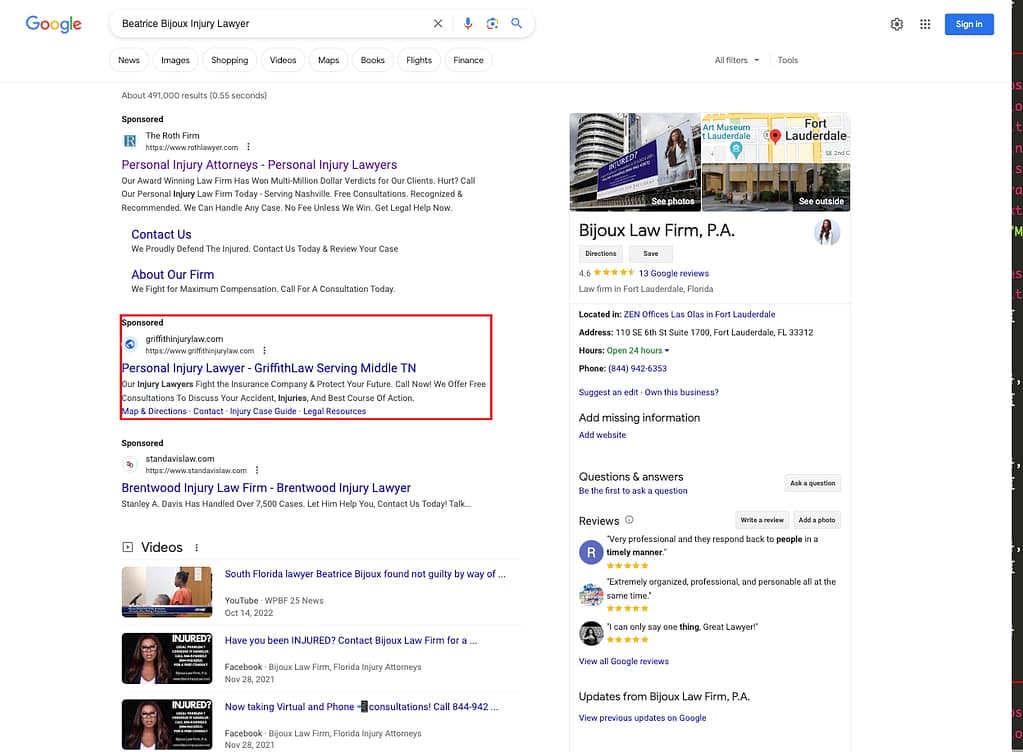Click Write a review button
Viewport: 1023px width, 752px height.
tap(761, 520)
